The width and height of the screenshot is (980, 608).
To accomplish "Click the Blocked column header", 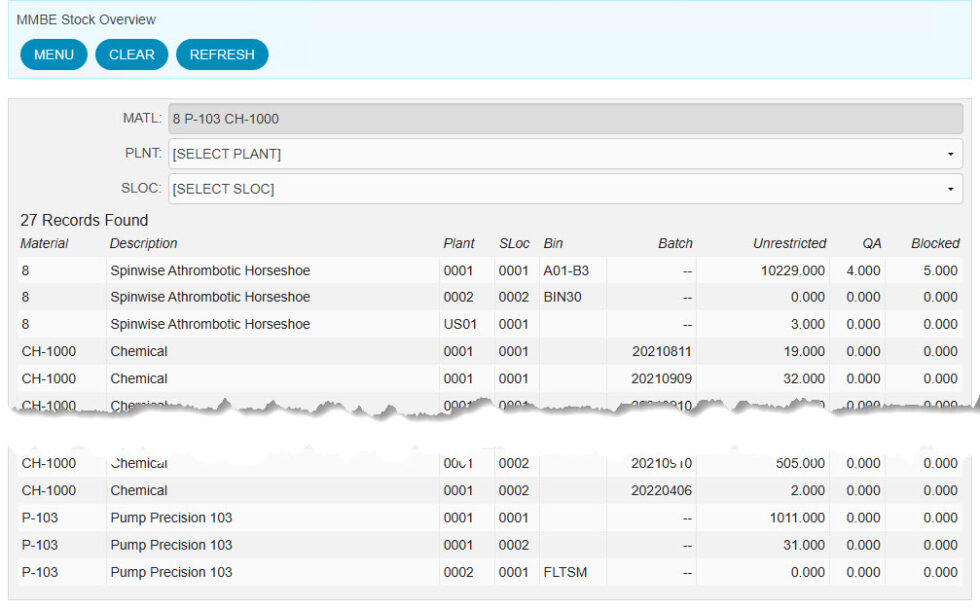I will (936, 243).
